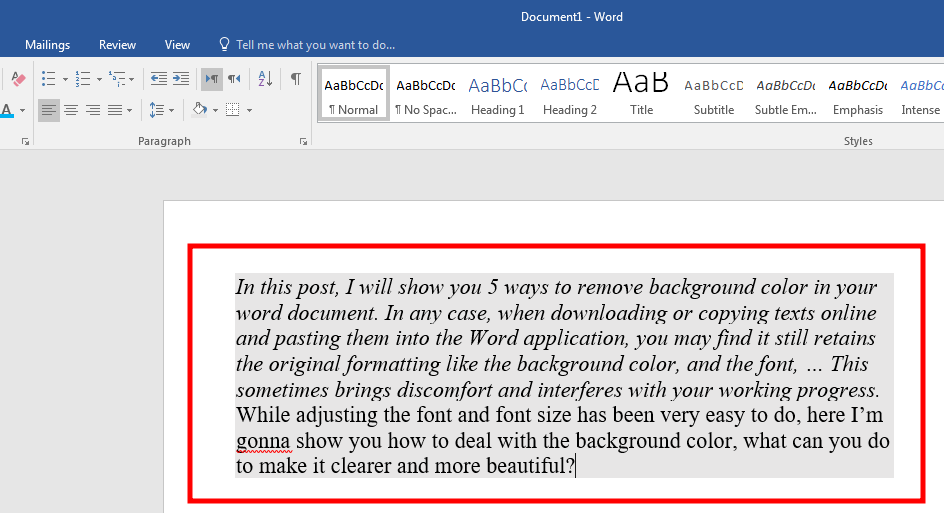Apply the Heading 1 style
944x513 pixels.
coord(497,94)
